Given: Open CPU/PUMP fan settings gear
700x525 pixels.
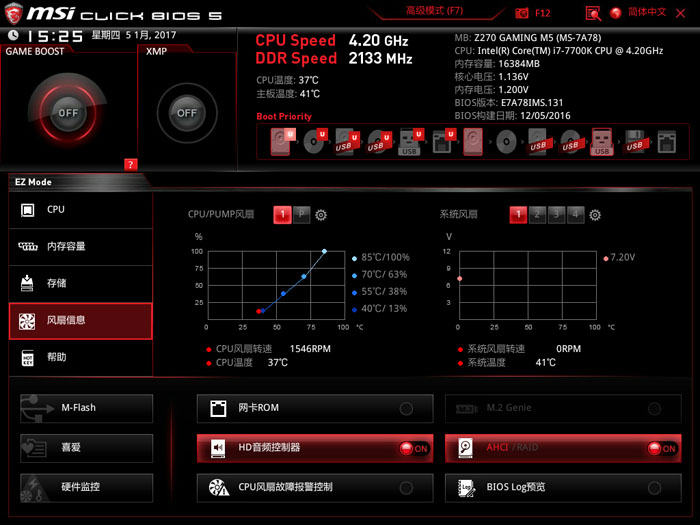Looking at the screenshot, I should (x=321, y=215).
